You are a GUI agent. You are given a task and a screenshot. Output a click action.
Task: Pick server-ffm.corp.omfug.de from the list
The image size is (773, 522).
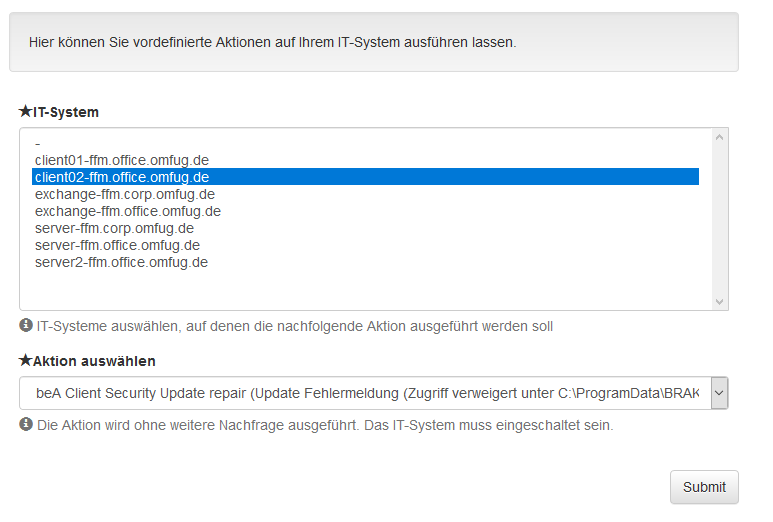click(365, 228)
